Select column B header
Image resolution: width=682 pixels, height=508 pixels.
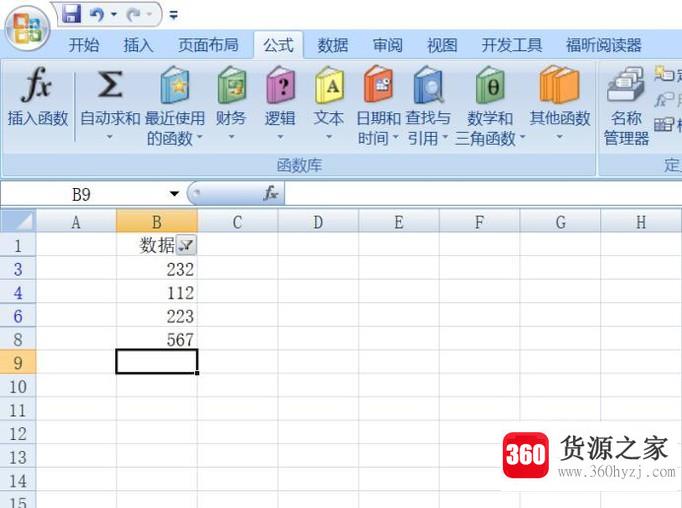pos(157,222)
